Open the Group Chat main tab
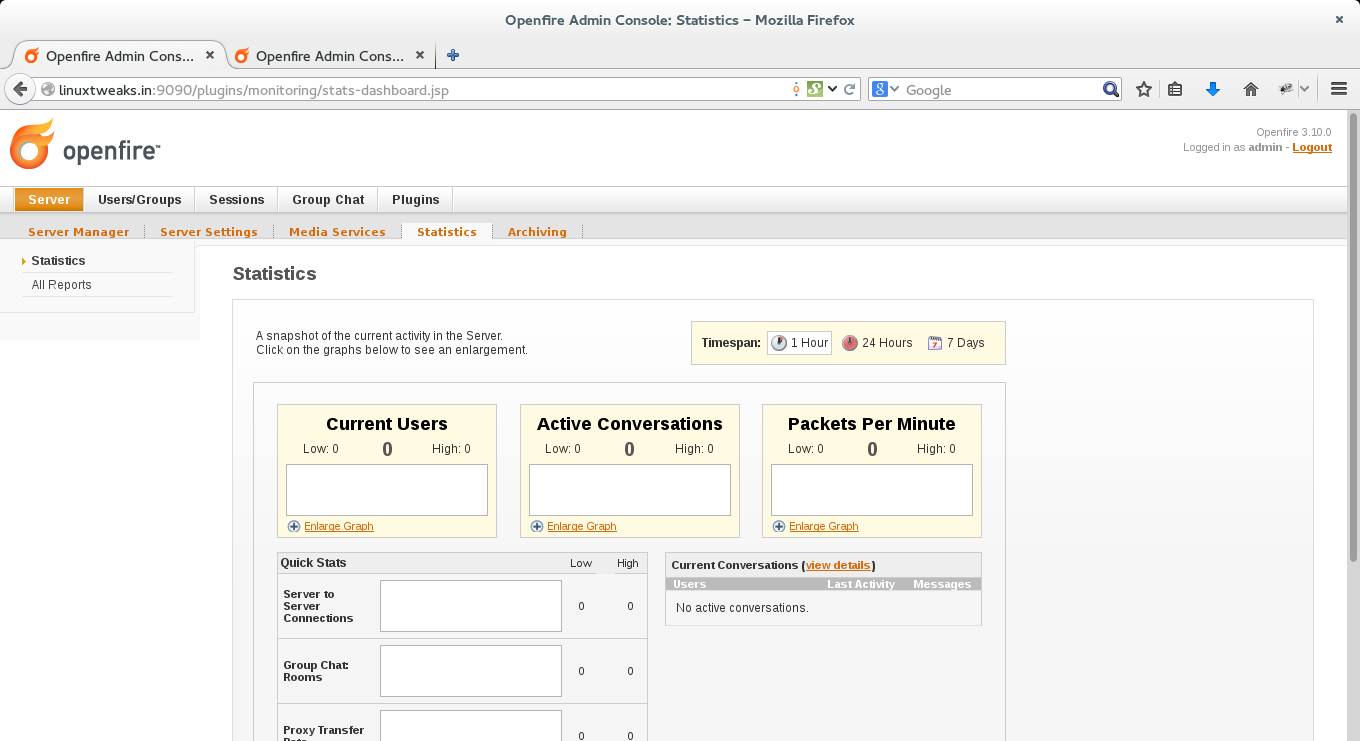The width and height of the screenshot is (1360, 741). [x=328, y=199]
